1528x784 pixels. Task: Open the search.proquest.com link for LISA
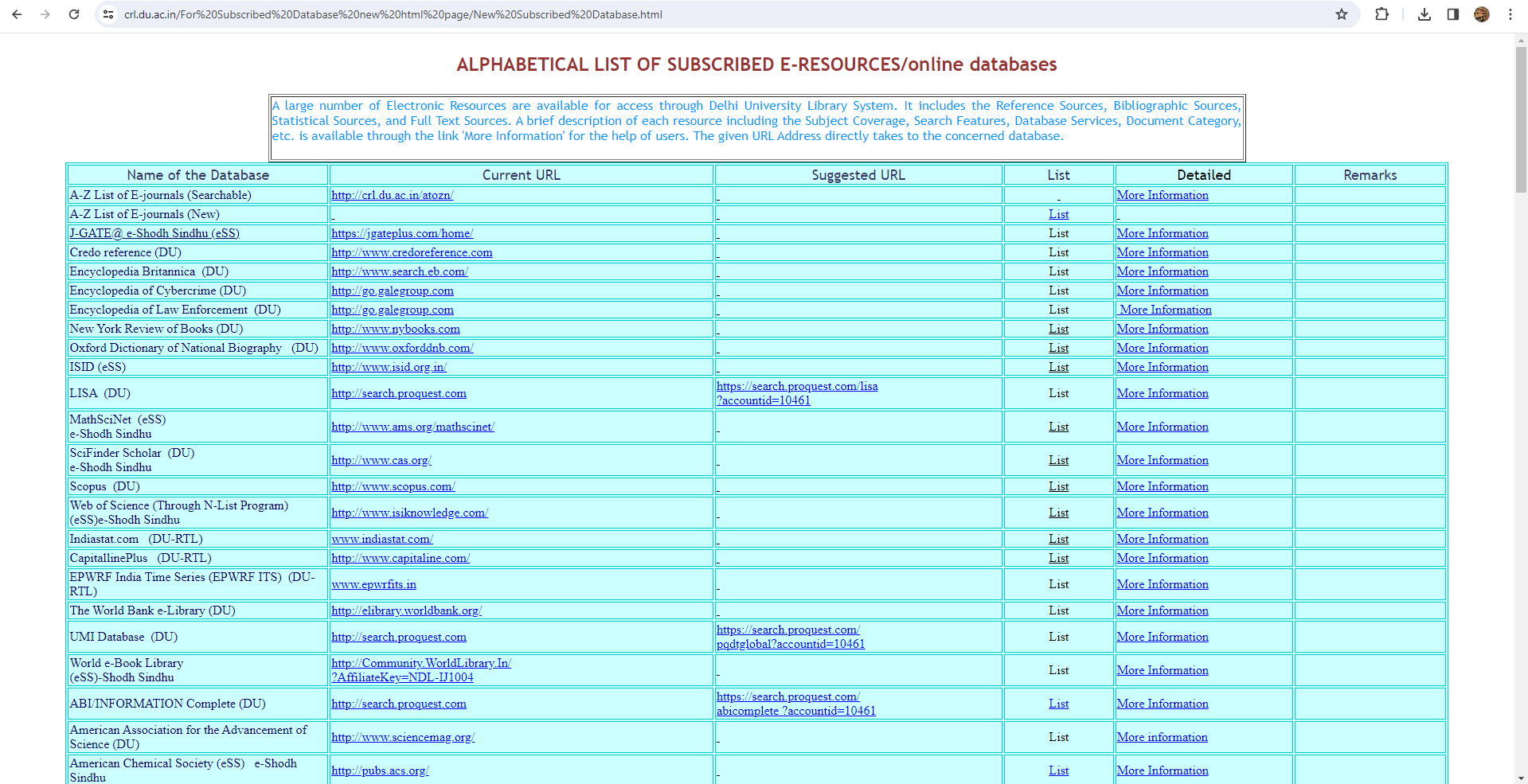(399, 393)
